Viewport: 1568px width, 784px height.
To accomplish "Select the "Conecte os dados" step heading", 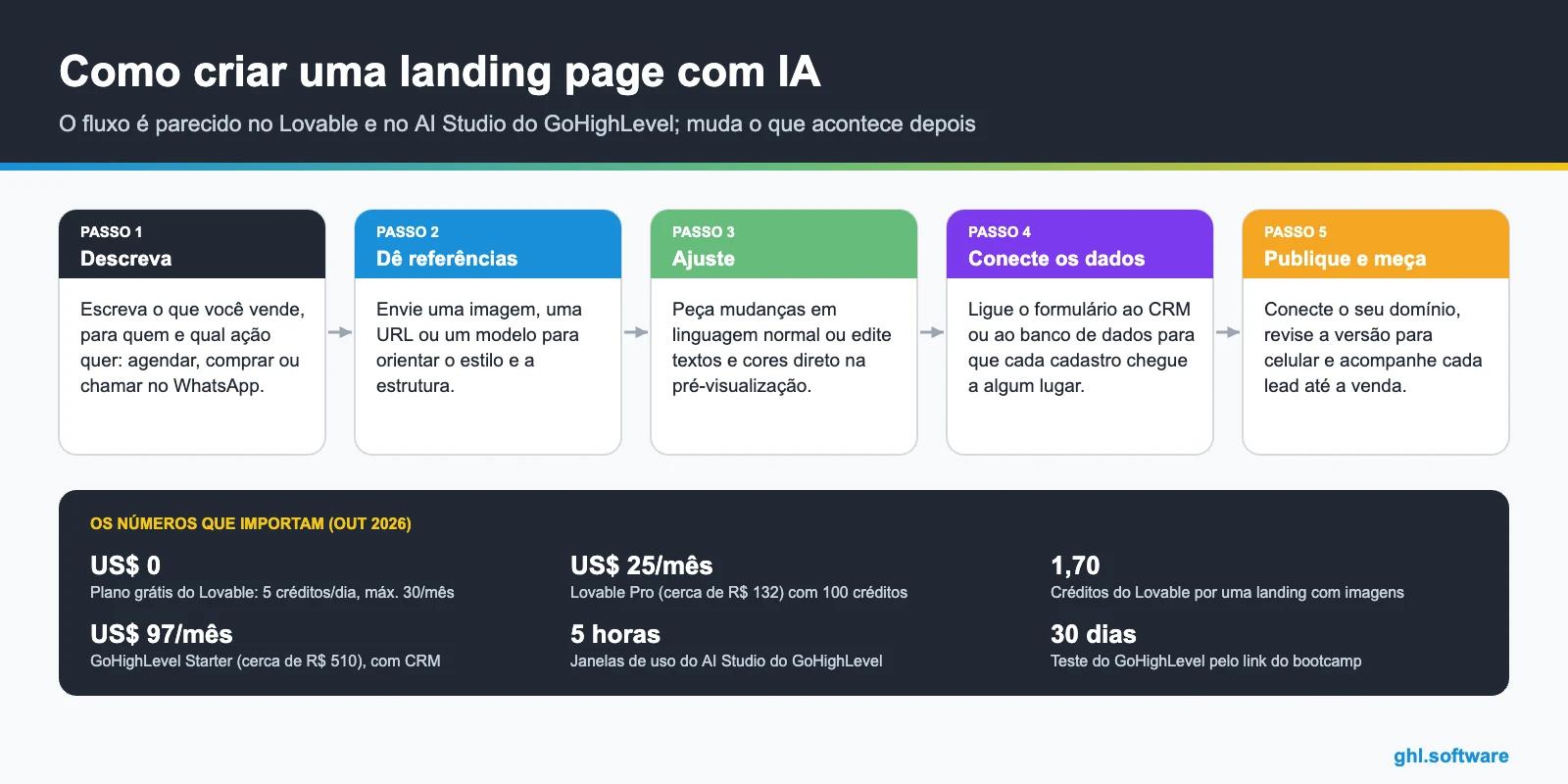I will tap(1056, 259).
